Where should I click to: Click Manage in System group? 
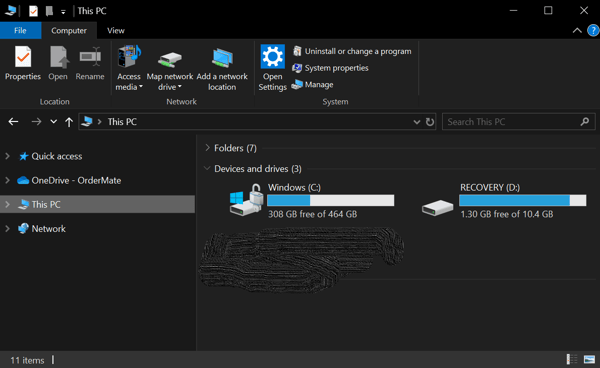click(x=312, y=85)
